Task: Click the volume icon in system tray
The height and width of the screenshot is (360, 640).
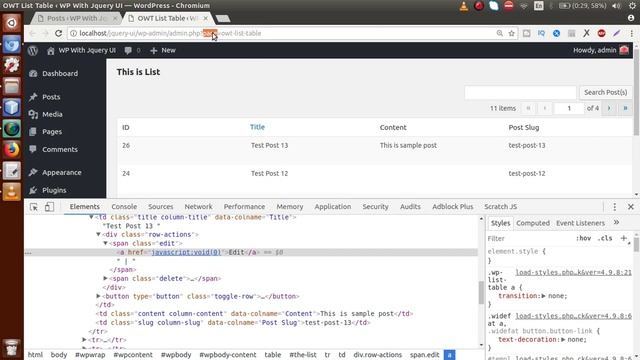Action: (616, 6)
